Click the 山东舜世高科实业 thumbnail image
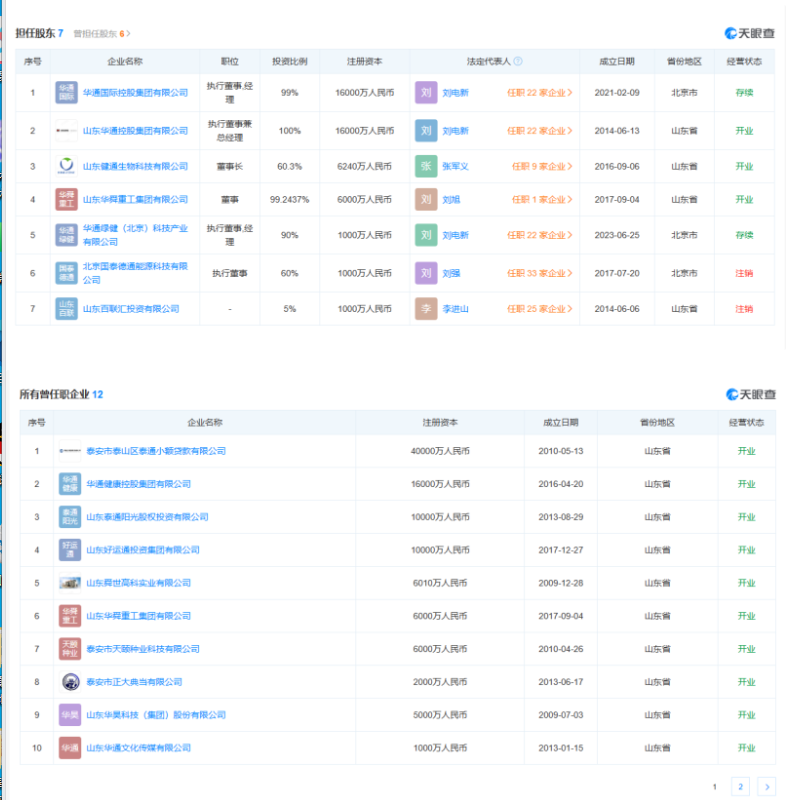 pos(70,583)
